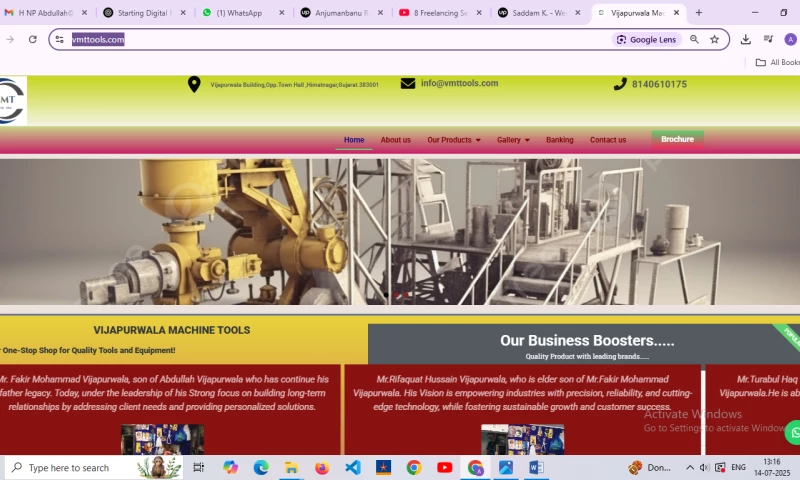
Task: Bookmark this page with the star icon
Action: coord(715,39)
